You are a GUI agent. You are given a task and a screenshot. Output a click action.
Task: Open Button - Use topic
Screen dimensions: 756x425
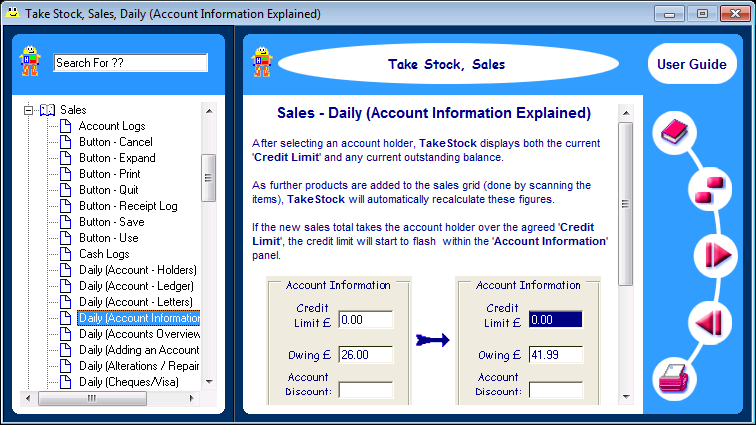pos(108,238)
